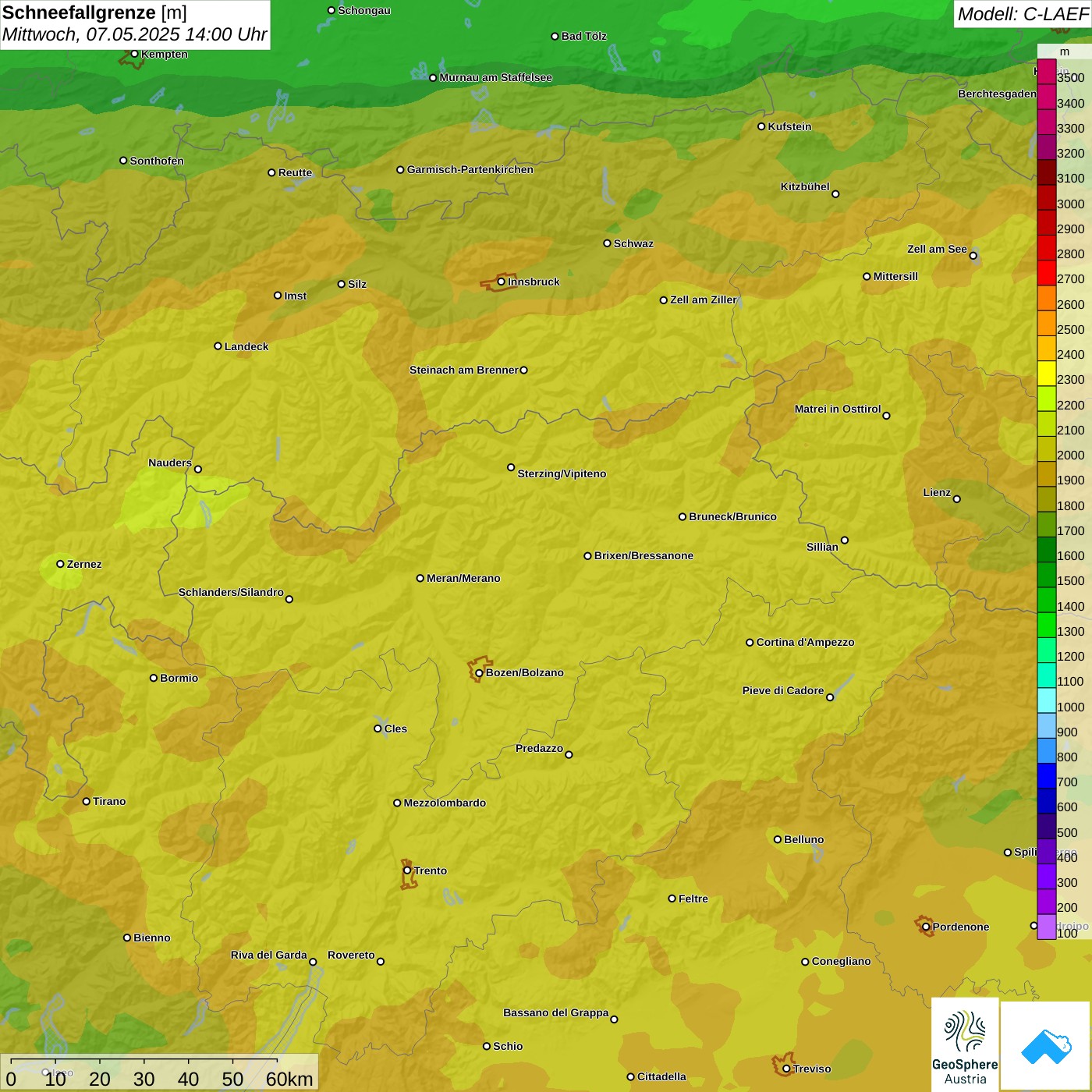This screenshot has width=1092, height=1092.
Task: Click the 'Predazzo' town label
Action: 539,748
